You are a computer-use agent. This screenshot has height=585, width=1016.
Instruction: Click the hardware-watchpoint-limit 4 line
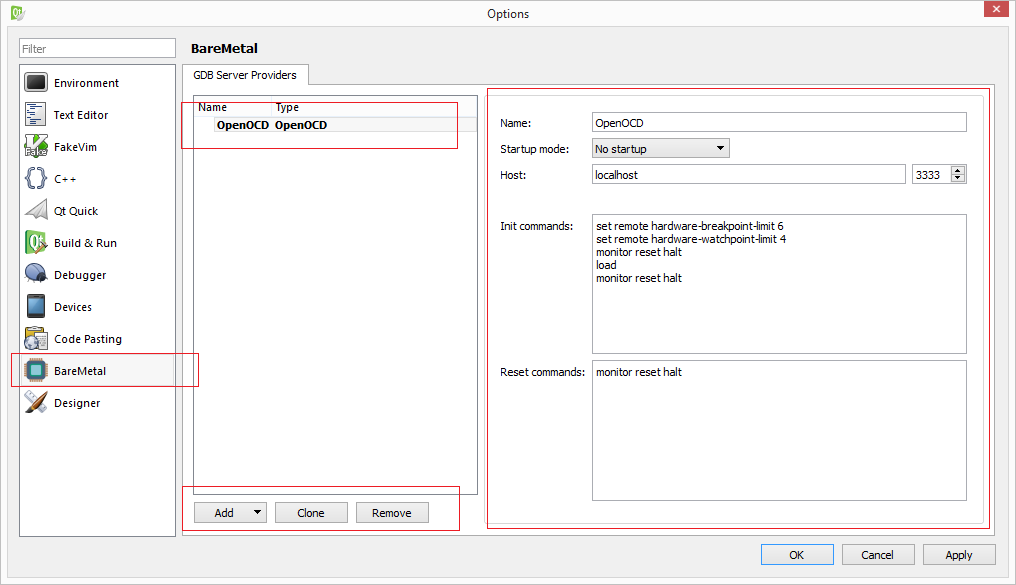coord(691,239)
